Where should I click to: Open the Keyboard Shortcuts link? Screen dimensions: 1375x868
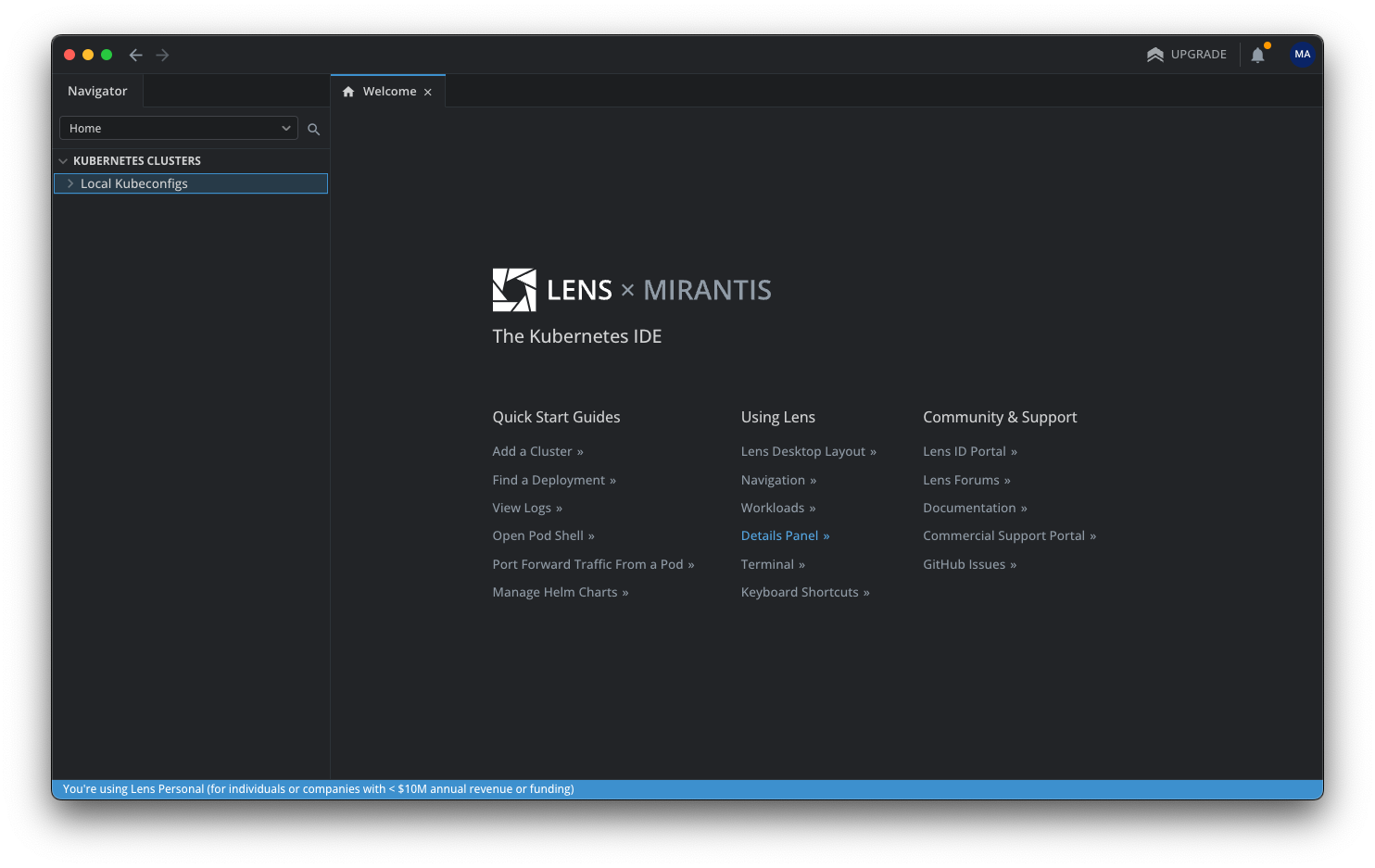tap(805, 592)
